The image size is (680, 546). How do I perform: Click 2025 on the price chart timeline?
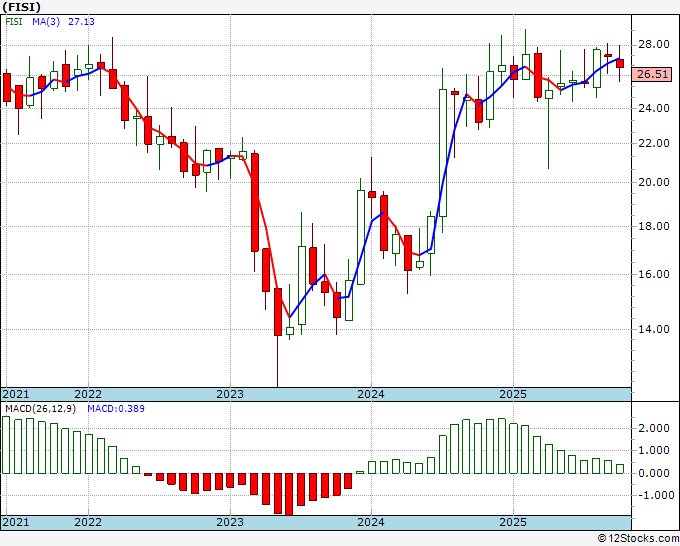click(x=513, y=394)
